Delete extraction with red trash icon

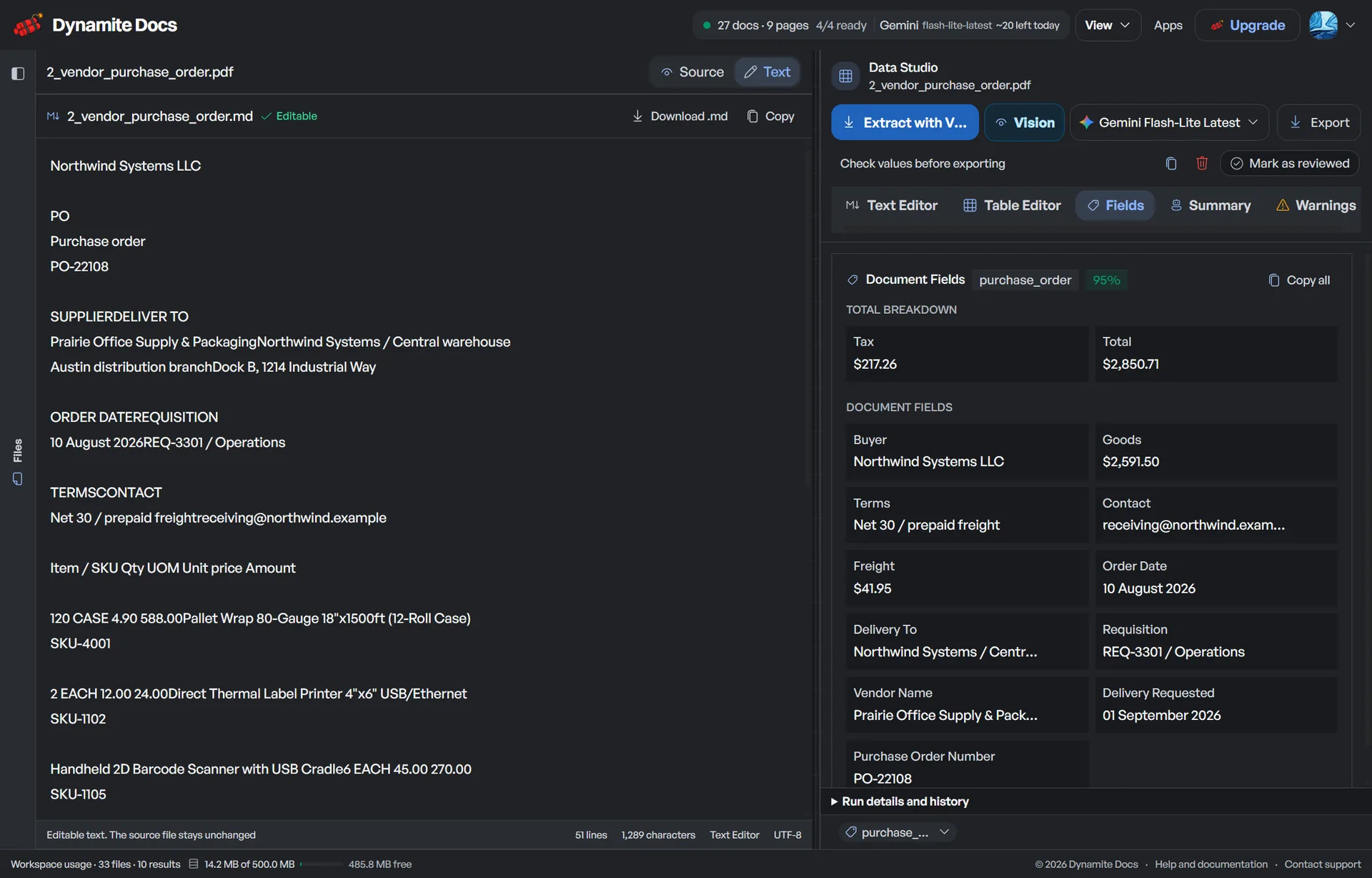point(1202,164)
